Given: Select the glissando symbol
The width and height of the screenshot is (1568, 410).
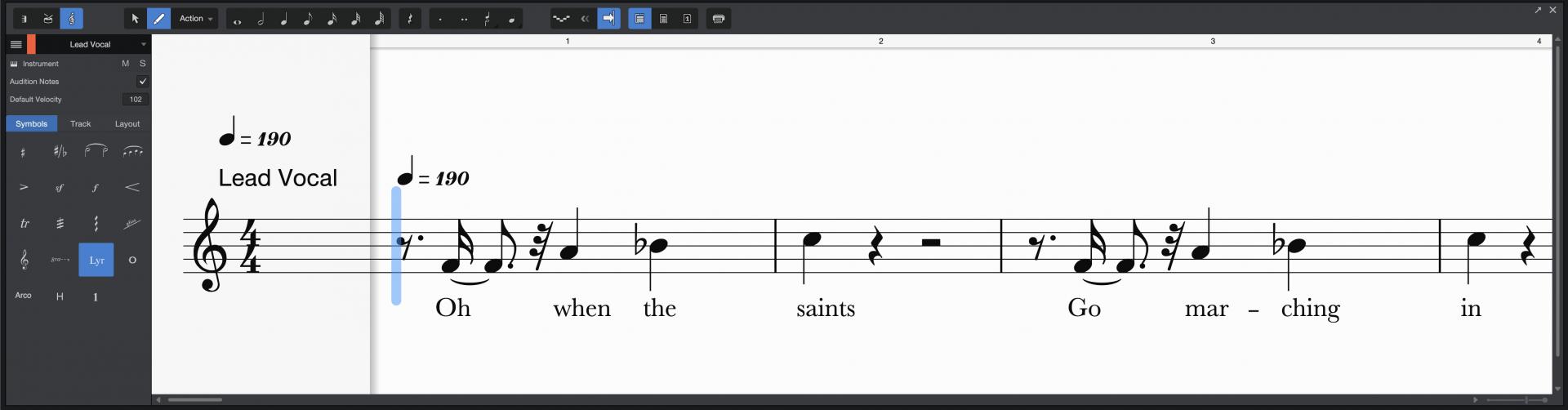Looking at the screenshot, I should coord(132,224).
